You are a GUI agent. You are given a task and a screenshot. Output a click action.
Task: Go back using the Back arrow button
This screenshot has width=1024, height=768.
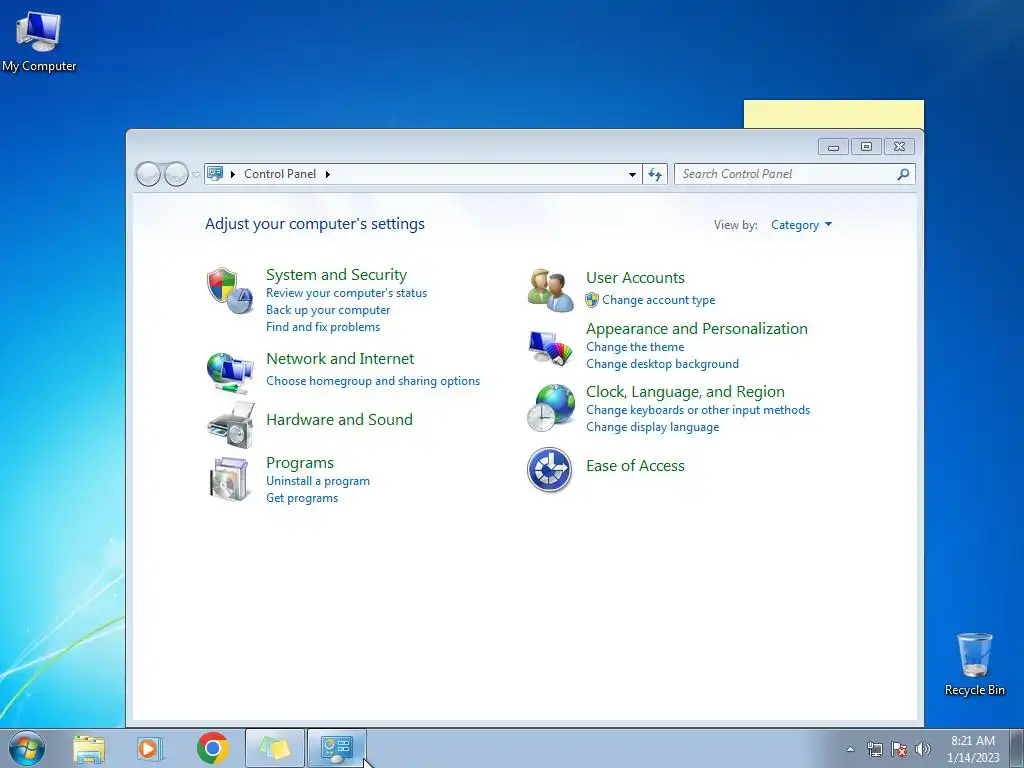pyautogui.click(x=148, y=174)
